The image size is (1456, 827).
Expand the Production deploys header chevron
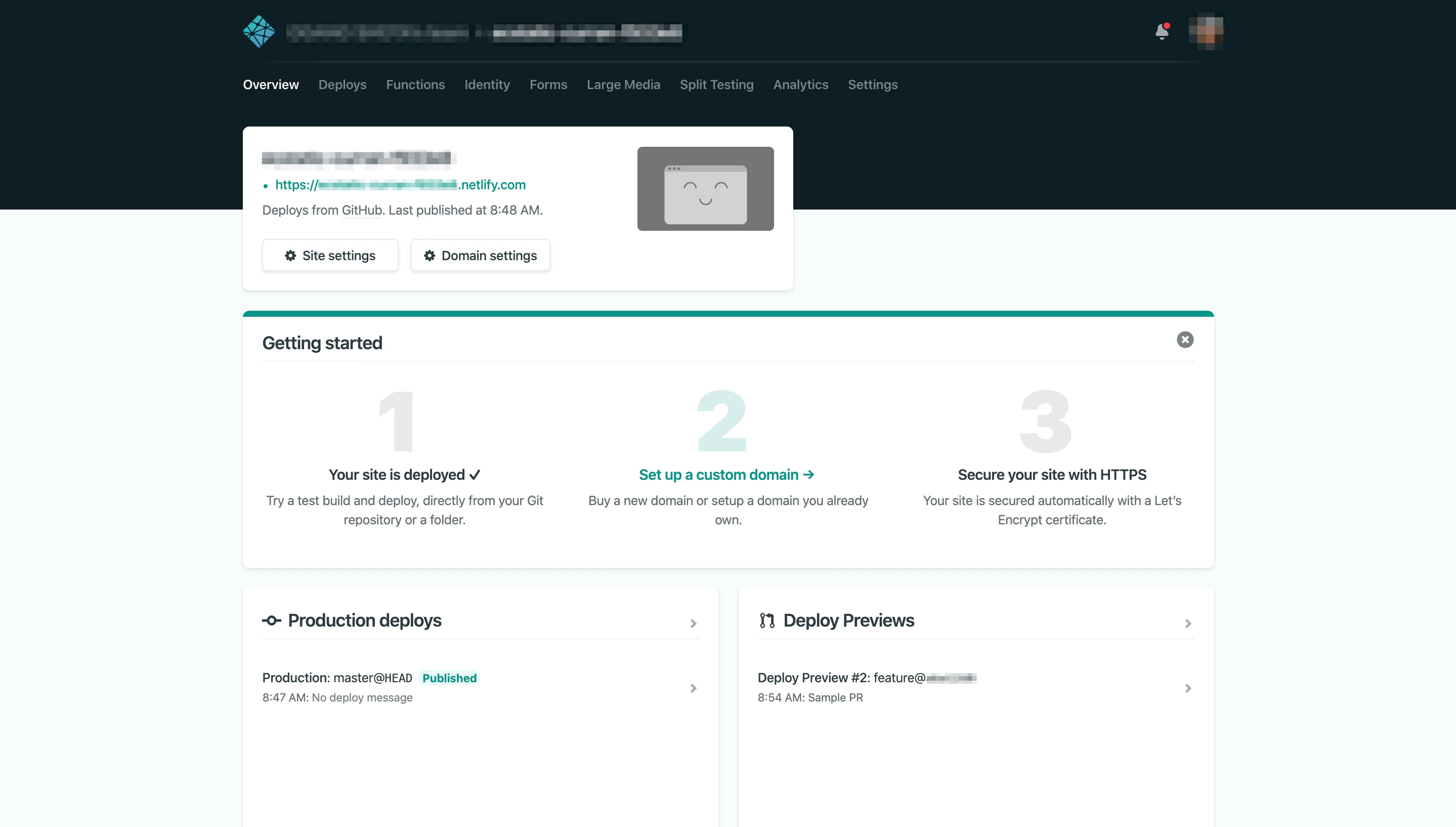coord(693,623)
